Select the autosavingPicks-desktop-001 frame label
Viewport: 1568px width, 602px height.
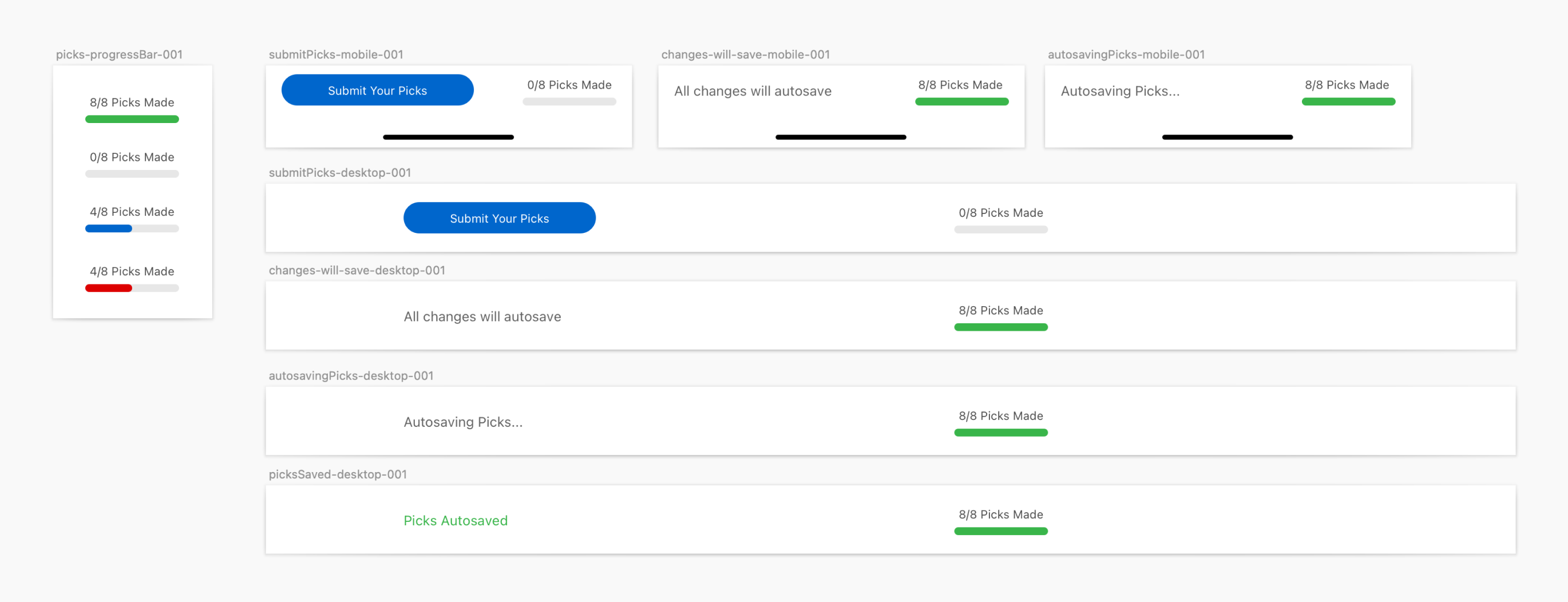[351, 375]
